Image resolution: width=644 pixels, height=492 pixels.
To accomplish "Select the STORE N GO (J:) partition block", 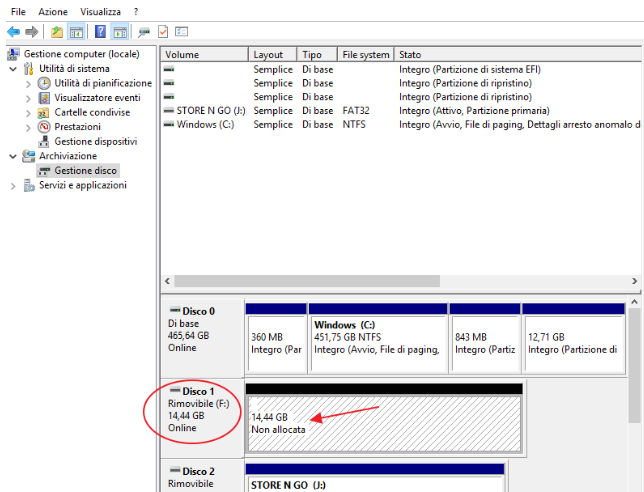I will tap(375, 478).
